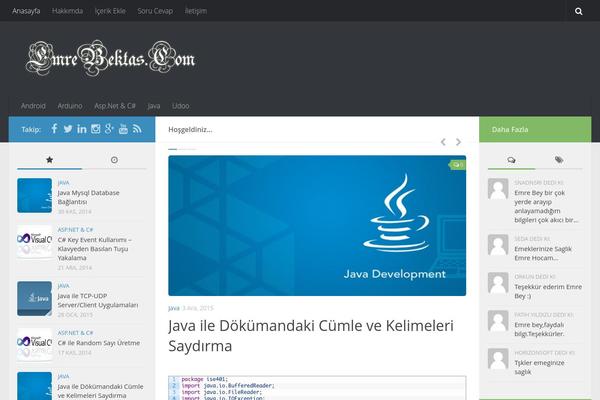Open the YouTube follow icon
The height and width of the screenshot is (400, 600).
coord(123,129)
